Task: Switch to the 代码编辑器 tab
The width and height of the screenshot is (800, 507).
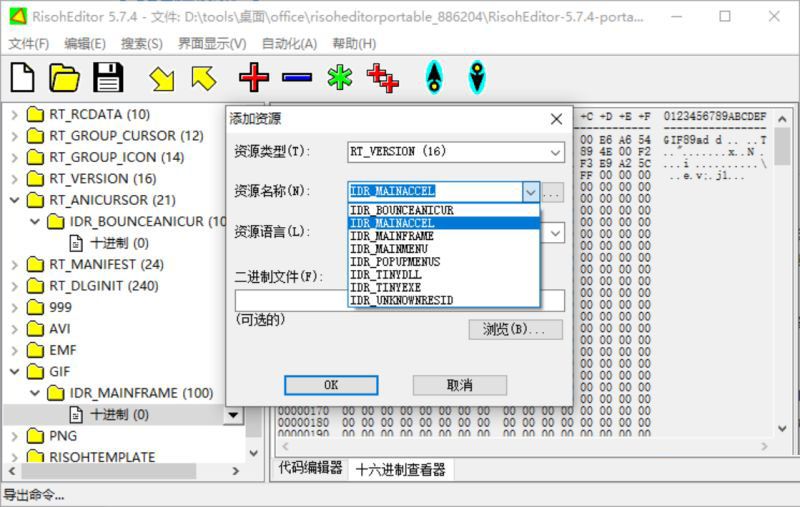Action: (x=310, y=468)
